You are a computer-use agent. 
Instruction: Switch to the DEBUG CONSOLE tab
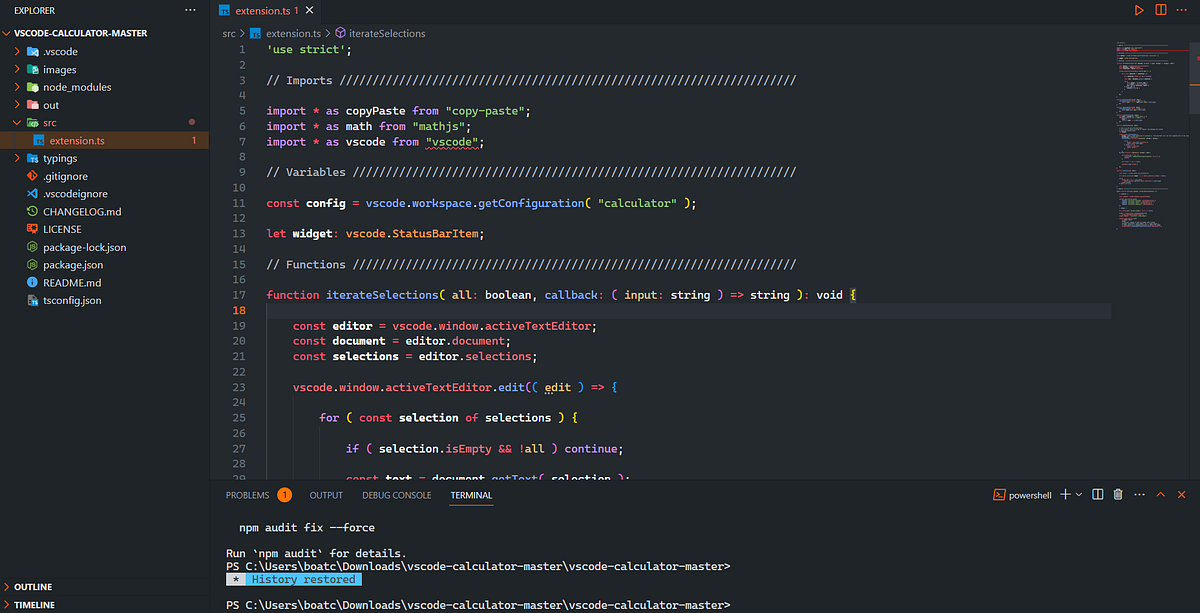point(396,494)
